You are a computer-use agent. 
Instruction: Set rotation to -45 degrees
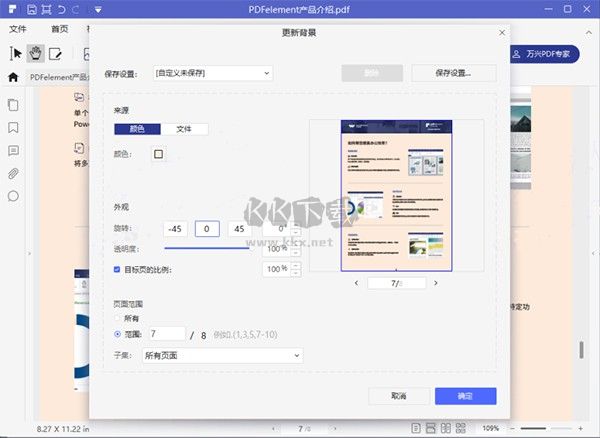[175, 229]
